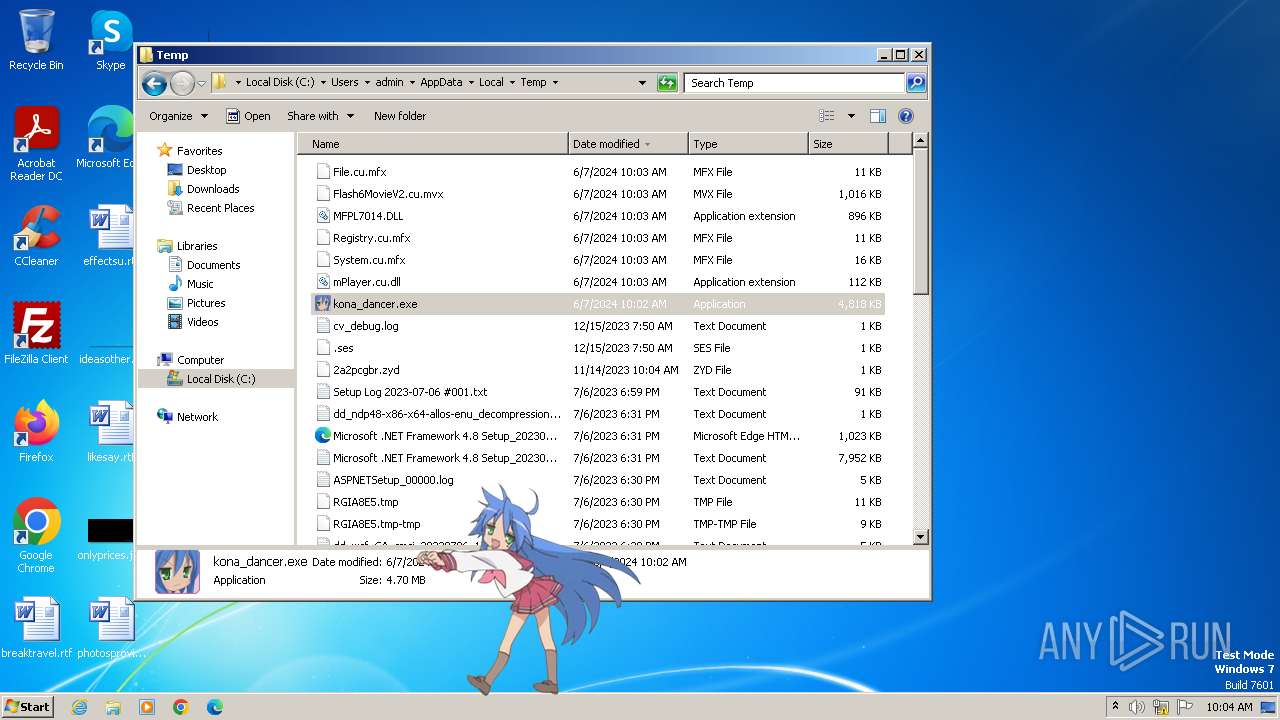1280x720 pixels.
Task: Click the taskbar volume icon
Action: [x=1137, y=707]
